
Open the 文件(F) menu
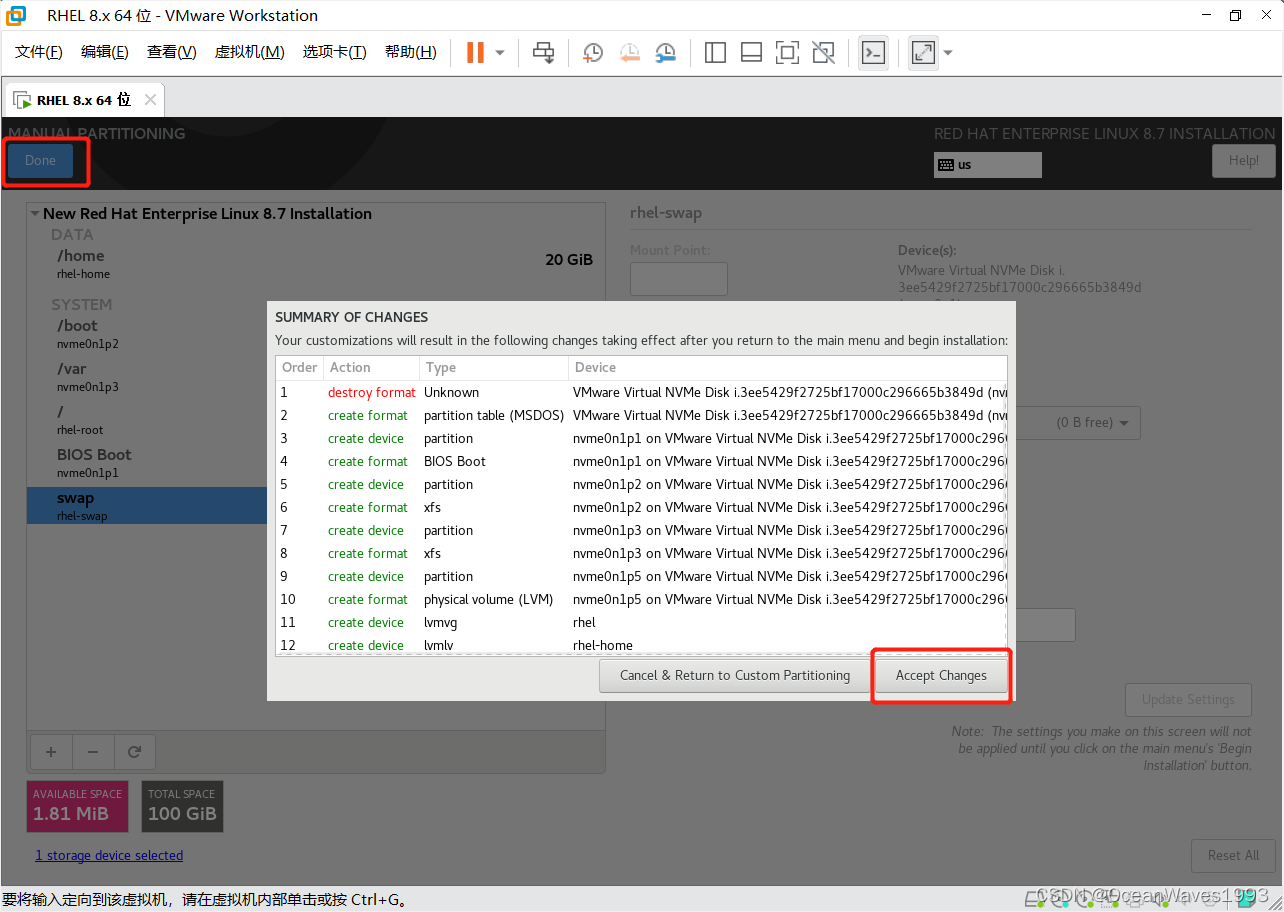pos(39,52)
